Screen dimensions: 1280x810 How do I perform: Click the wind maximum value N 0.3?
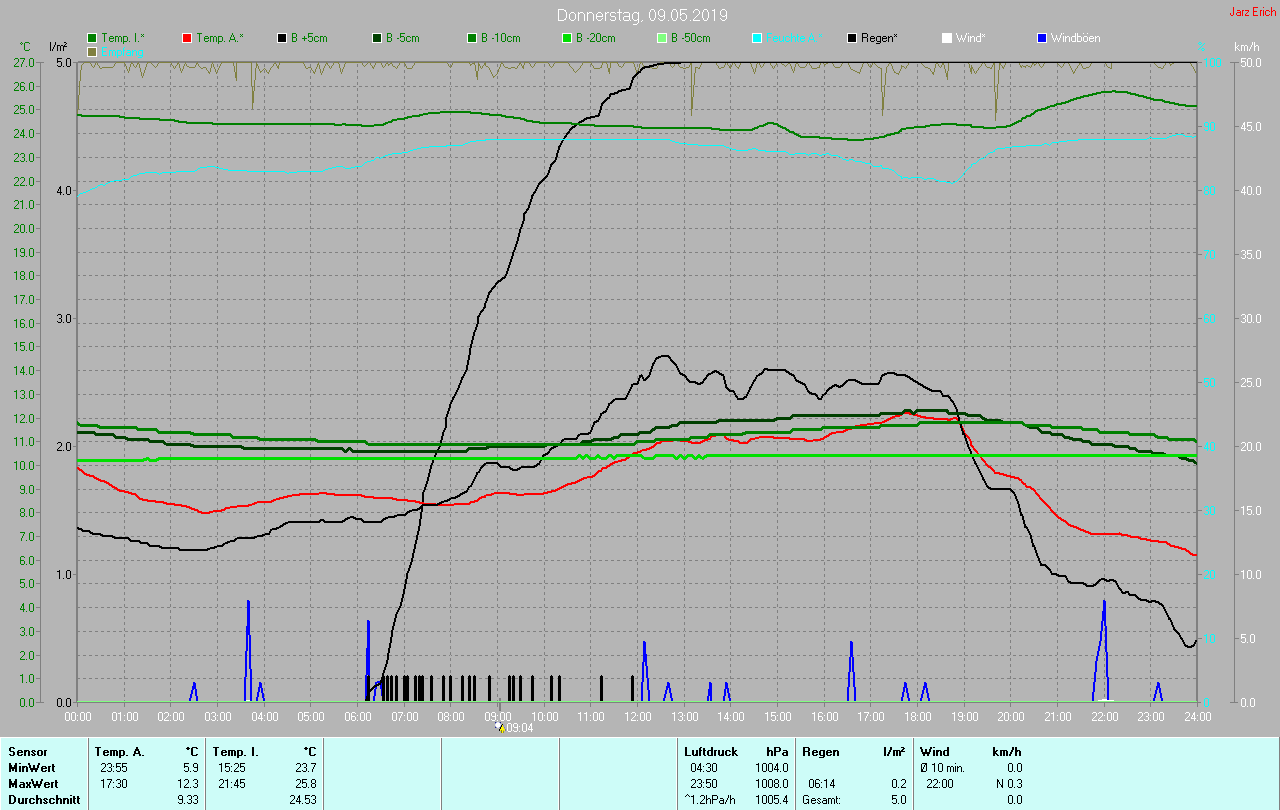1007,784
